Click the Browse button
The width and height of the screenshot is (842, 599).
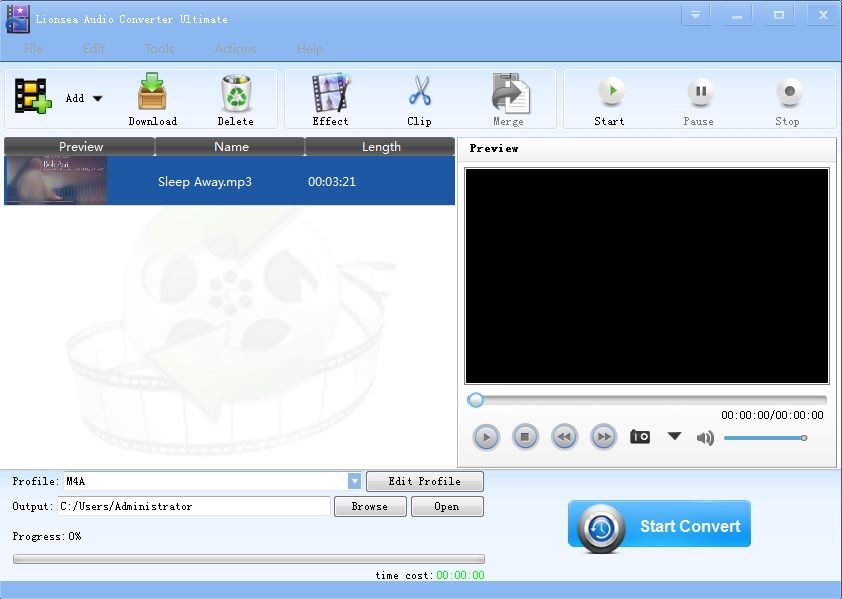(370, 507)
